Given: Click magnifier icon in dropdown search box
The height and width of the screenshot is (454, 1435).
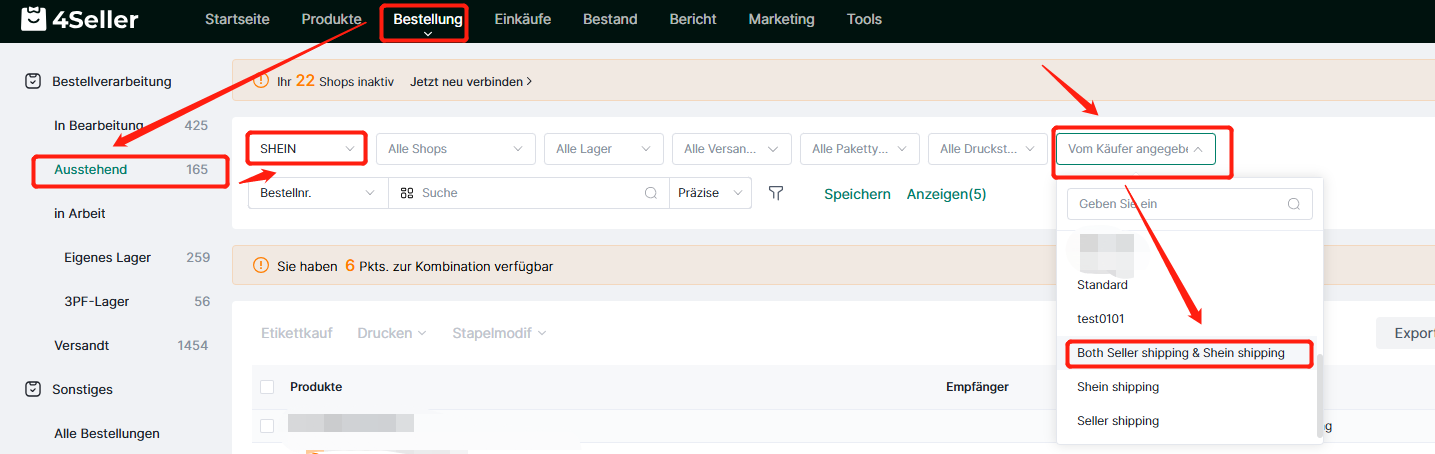Looking at the screenshot, I should pos(1293,204).
